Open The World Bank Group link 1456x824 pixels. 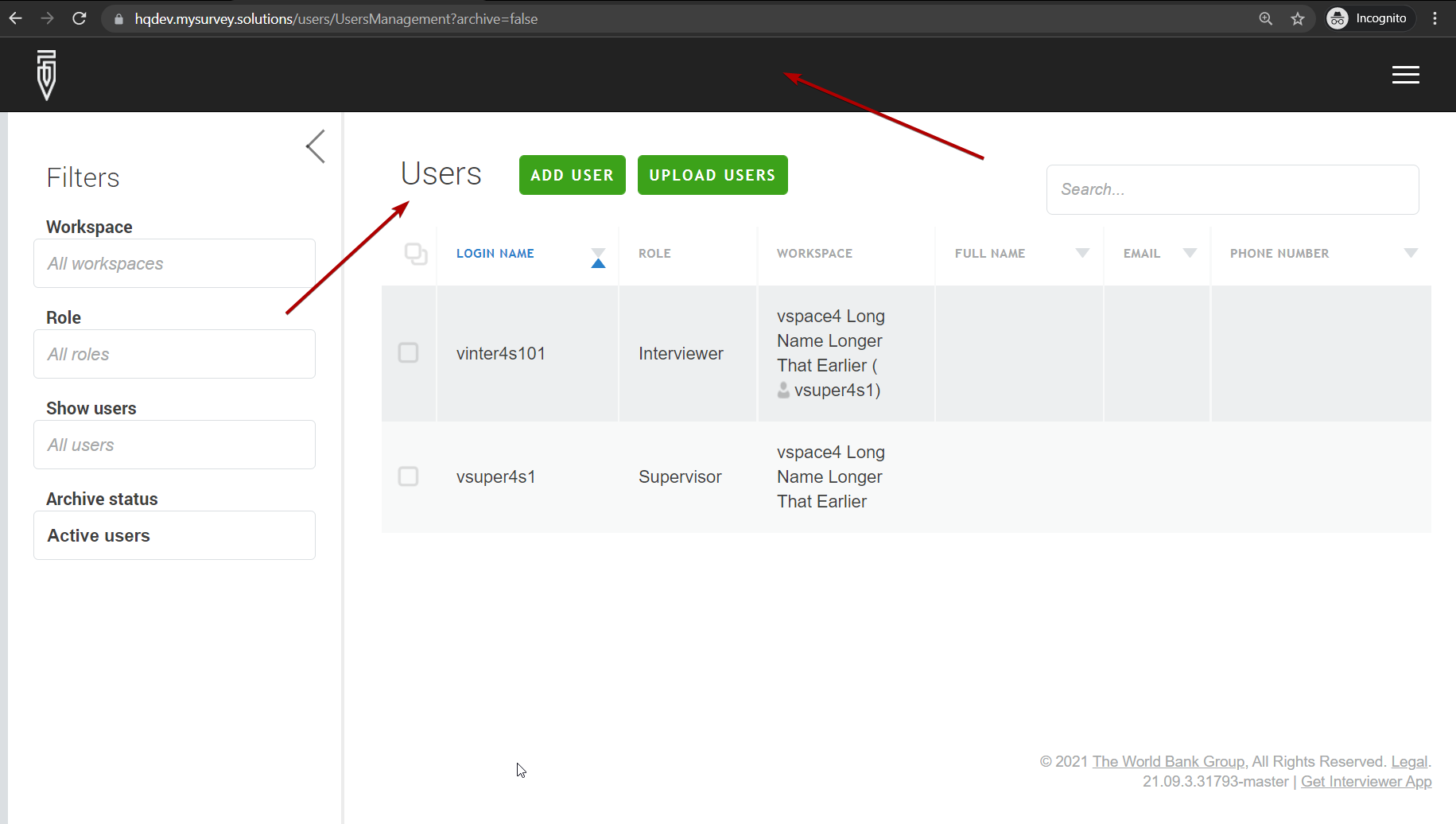[x=1169, y=761]
